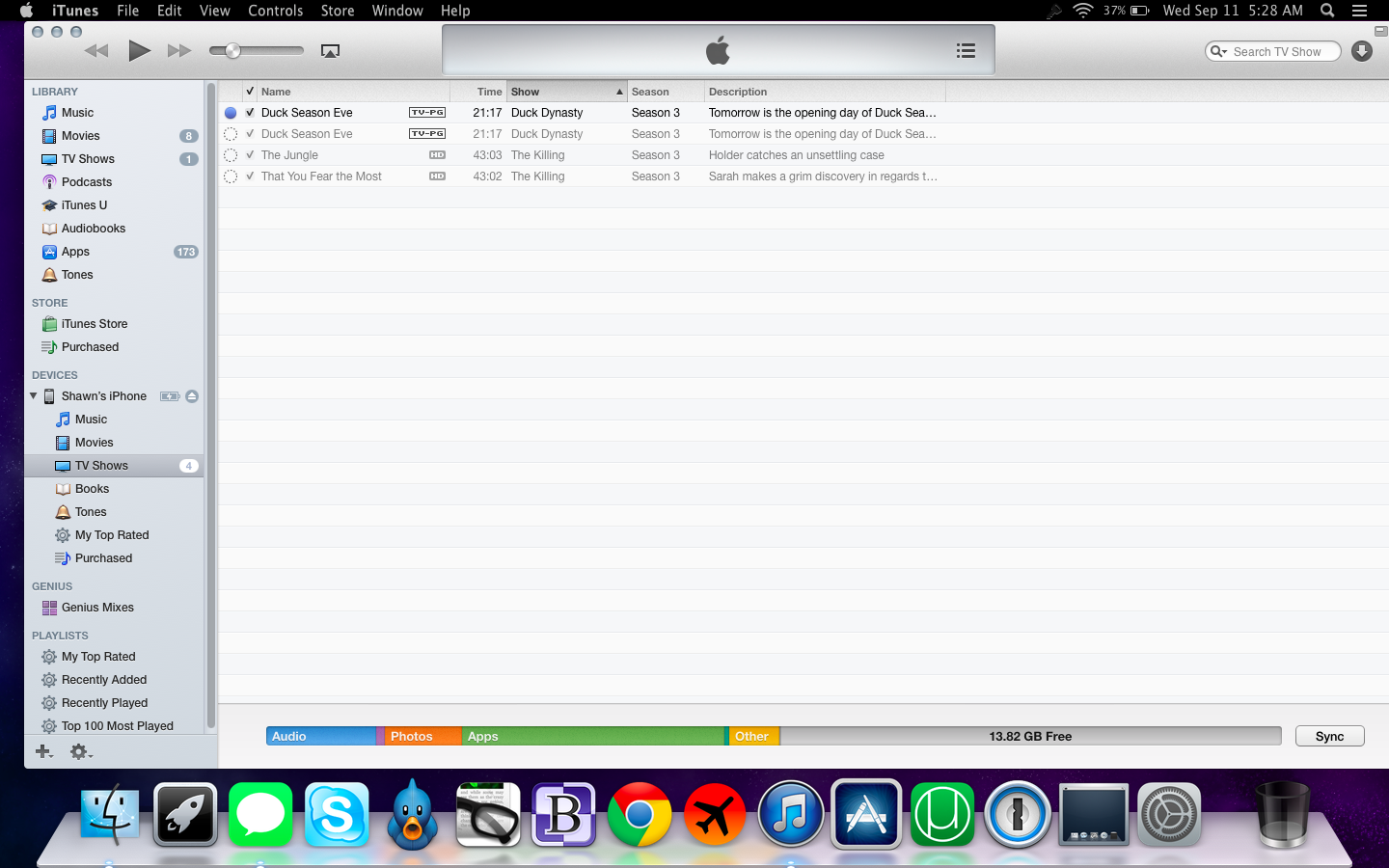This screenshot has width=1389, height=868.
Task: Click the Audio segment of capacity bar
Action: pyautogui.click(x=320, y=736)
